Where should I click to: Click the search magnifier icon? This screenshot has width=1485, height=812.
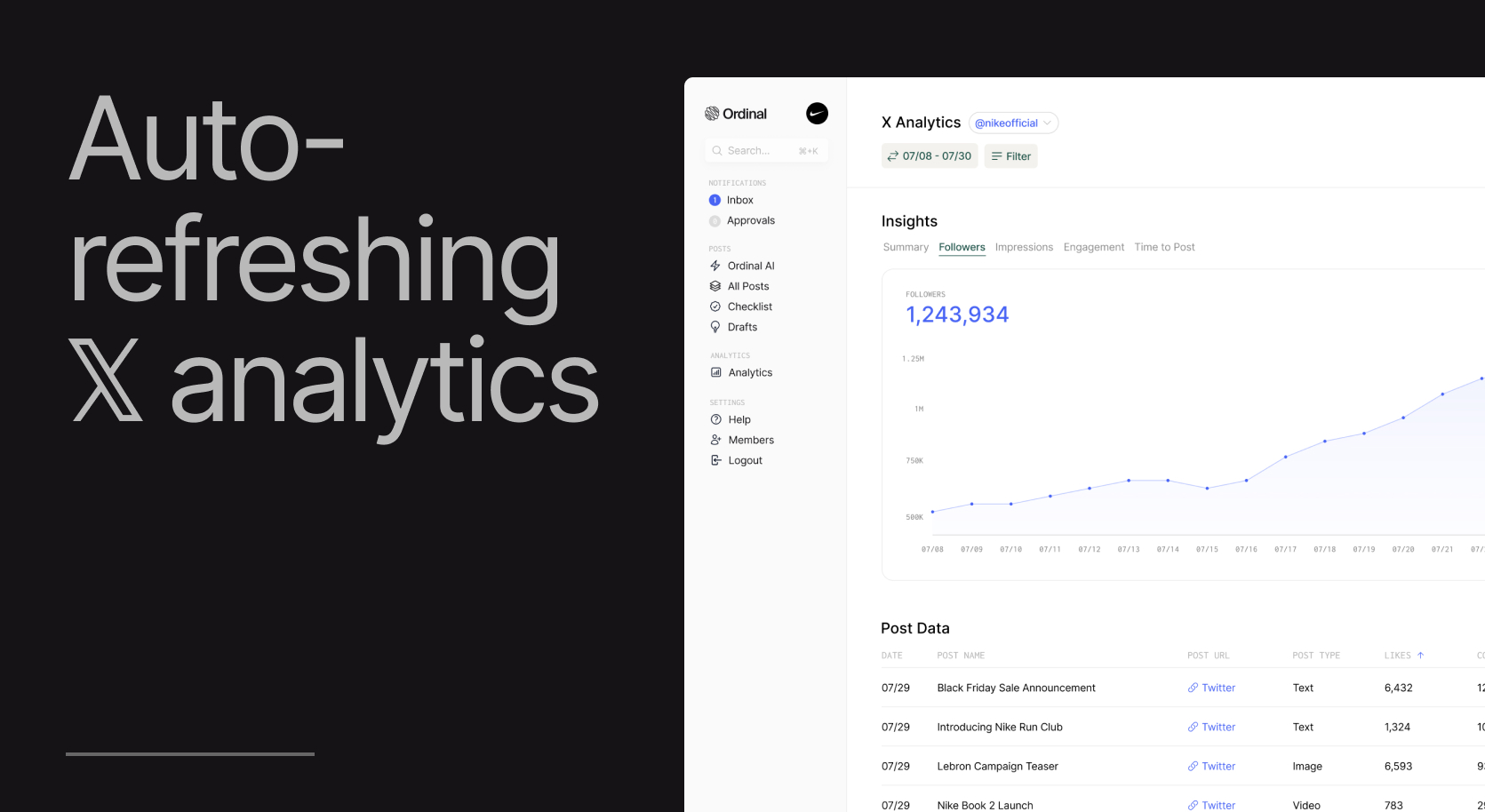pyautogui.click(x=717, y=151)
